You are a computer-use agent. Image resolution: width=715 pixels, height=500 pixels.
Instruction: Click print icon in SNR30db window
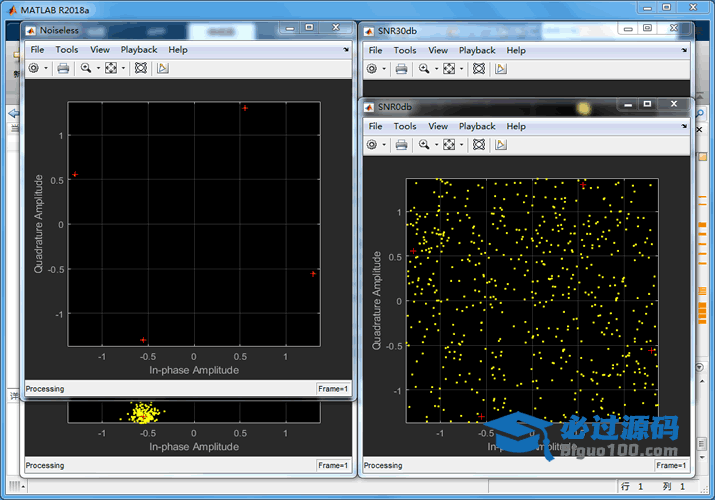401,68
